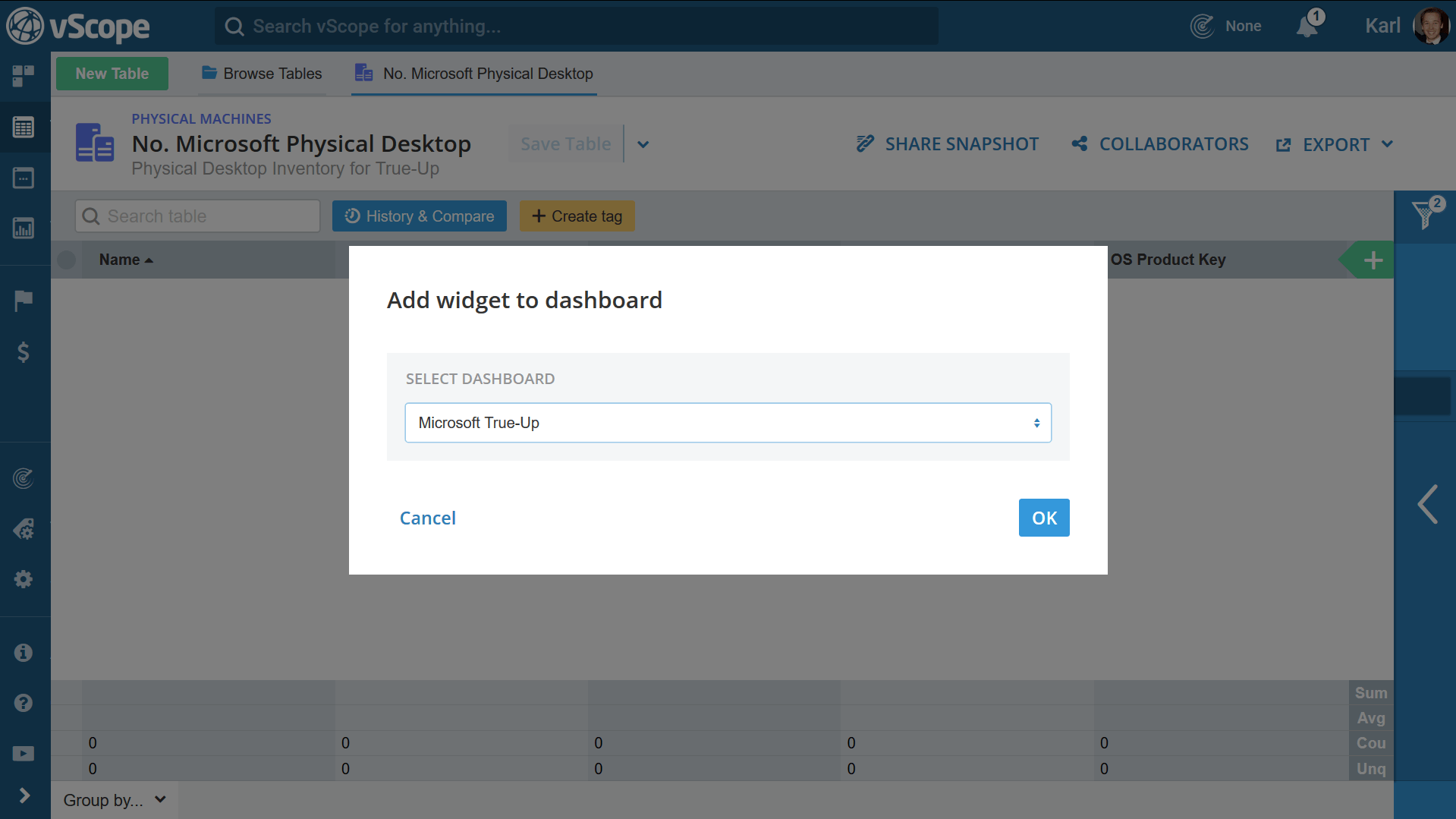This screenshot has width=1456, height=819.
Task: Cancel the add widget dialog
Action: [428, 518]
